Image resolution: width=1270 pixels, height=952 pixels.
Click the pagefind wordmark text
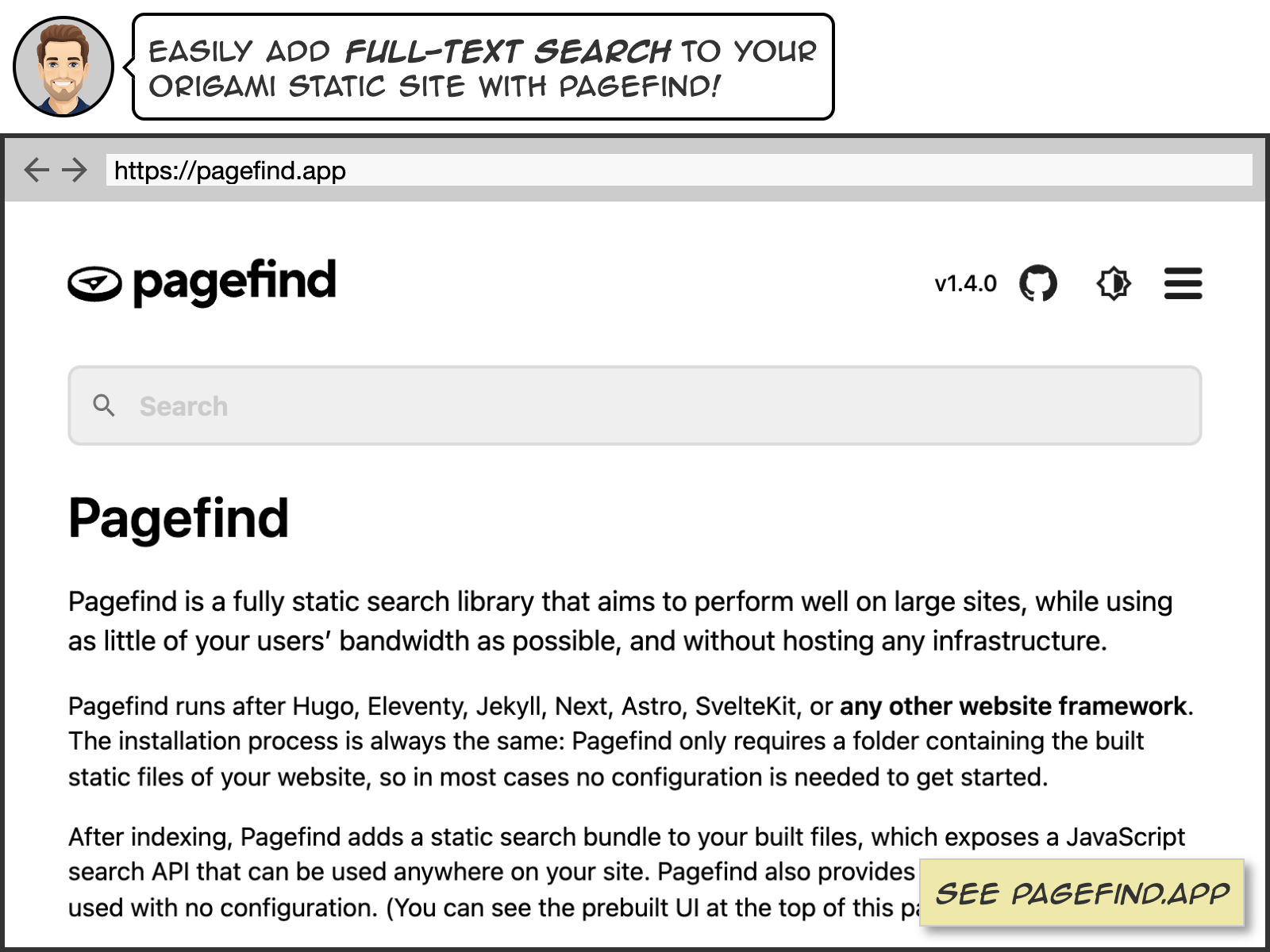[x=234, y=282]
